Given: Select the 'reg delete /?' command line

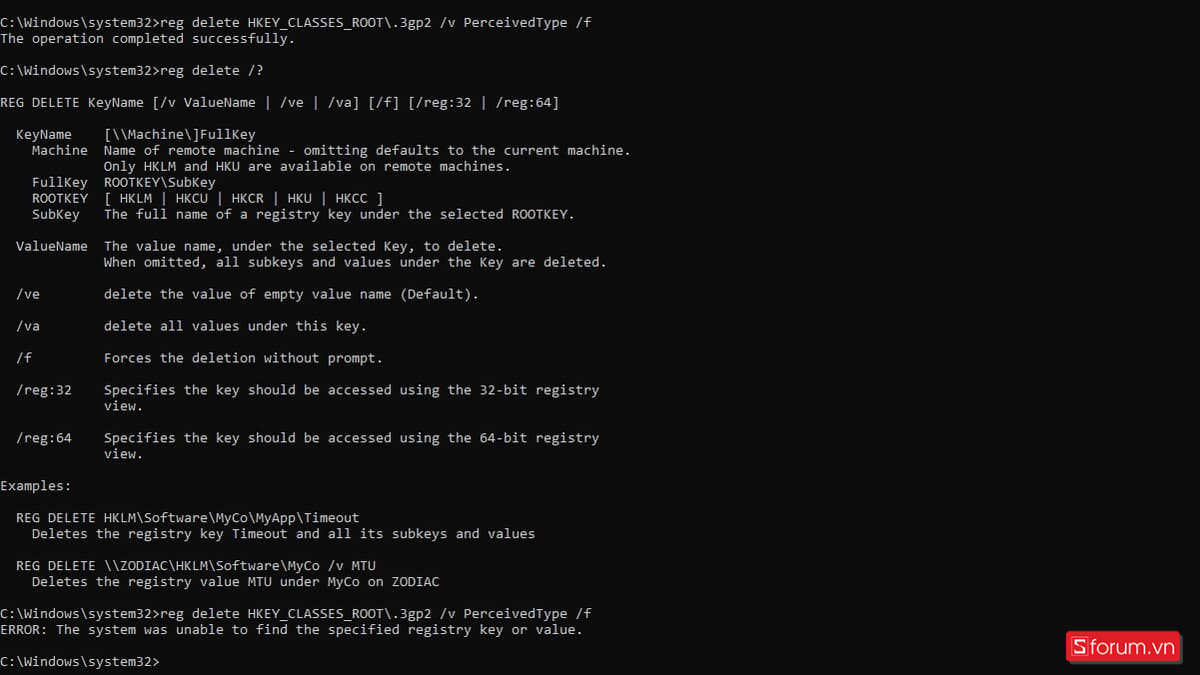Looking at the screenshot, I should coord(132,70).
